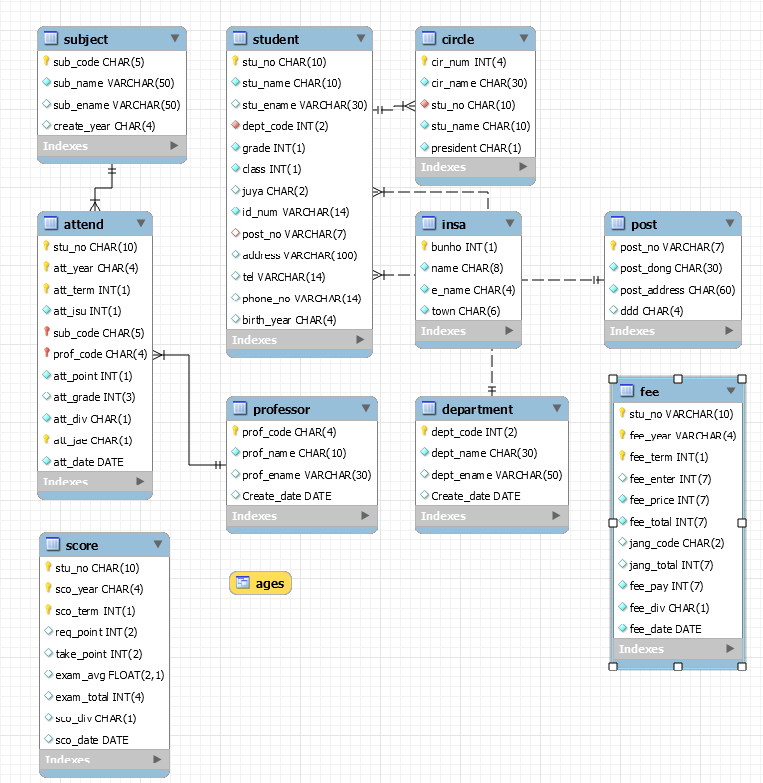Image resolution: width=763 pixels, height=783 pixels.
Task: Expand Indexes section of department table
Action: (x=556, y=515)
